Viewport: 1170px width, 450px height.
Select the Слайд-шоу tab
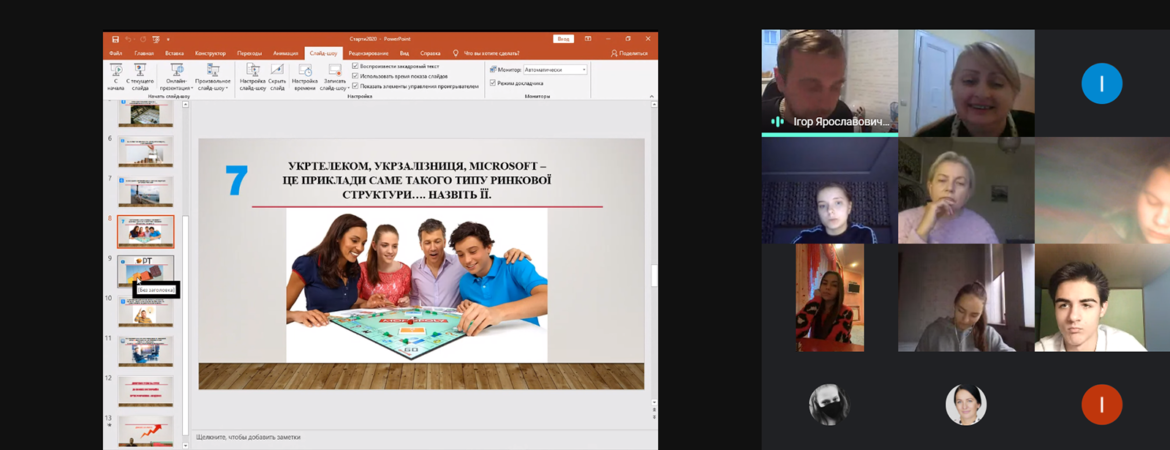pos(324,54)
